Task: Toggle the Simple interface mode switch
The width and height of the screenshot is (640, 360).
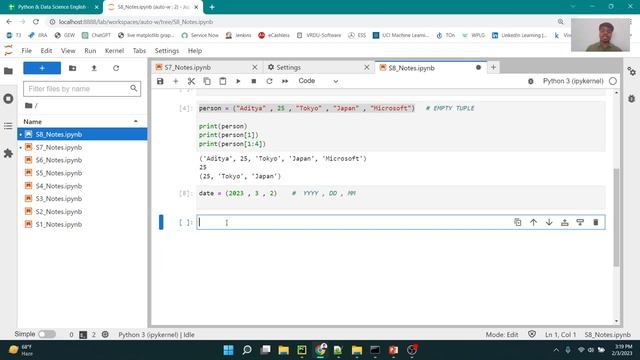Action: 47,334
